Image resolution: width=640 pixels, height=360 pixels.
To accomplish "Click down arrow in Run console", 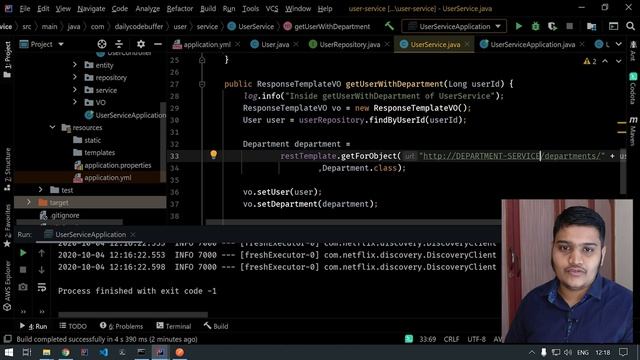I will (42, 270).
